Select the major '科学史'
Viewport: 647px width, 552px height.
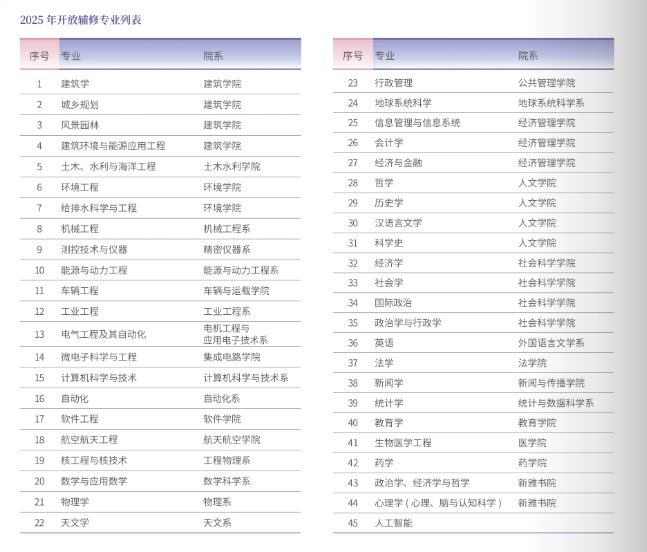(389, 243)
